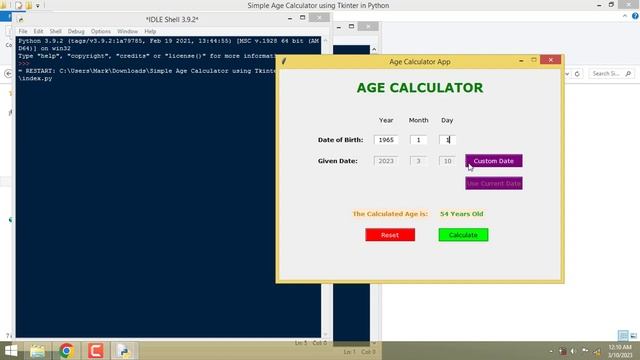Select the 54 Years Old result text
Viewport: 640px width, 360px height.
(x=461, y=213)
